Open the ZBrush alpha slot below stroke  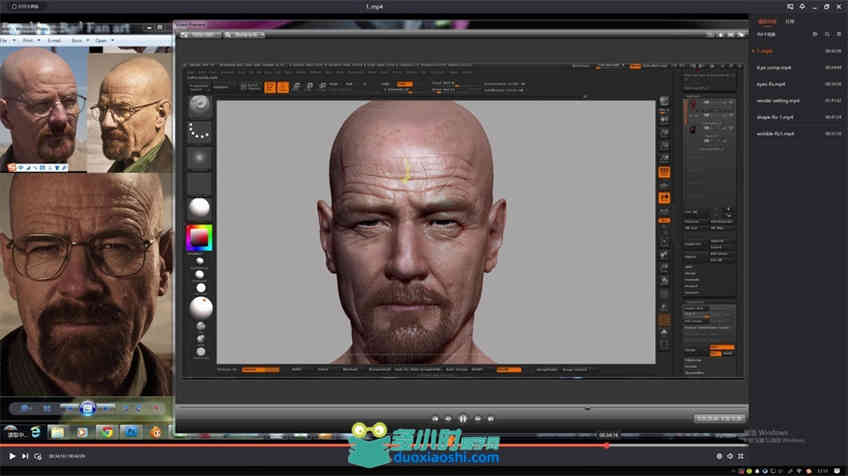(199, 158)
